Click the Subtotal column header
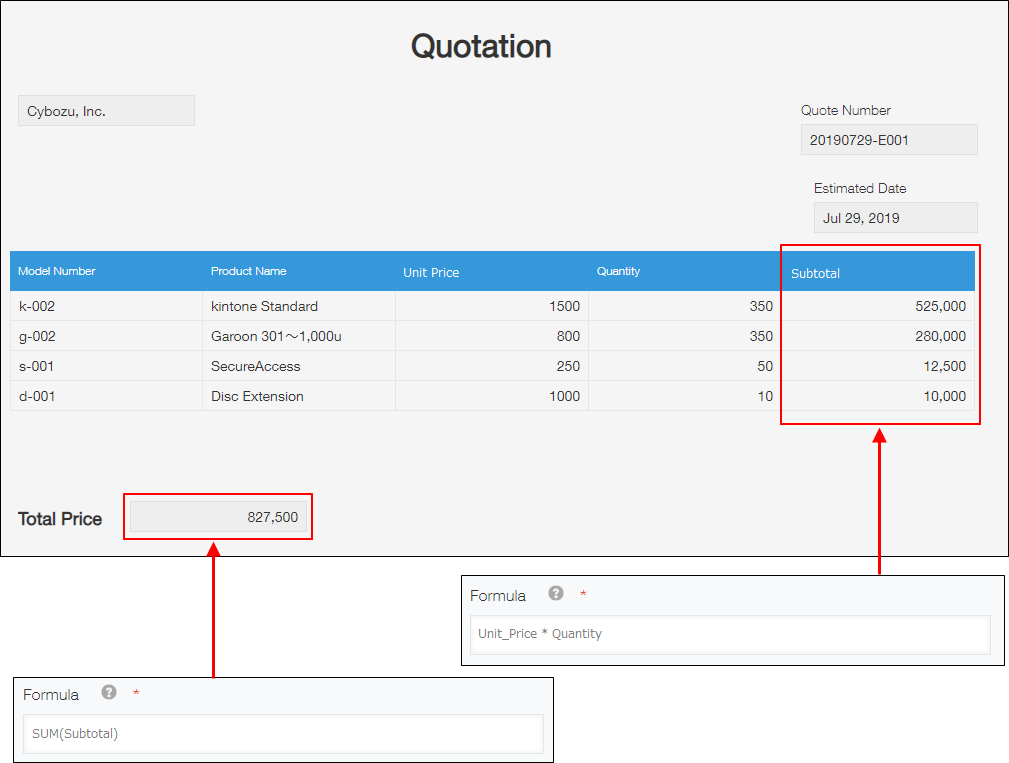 815,271
